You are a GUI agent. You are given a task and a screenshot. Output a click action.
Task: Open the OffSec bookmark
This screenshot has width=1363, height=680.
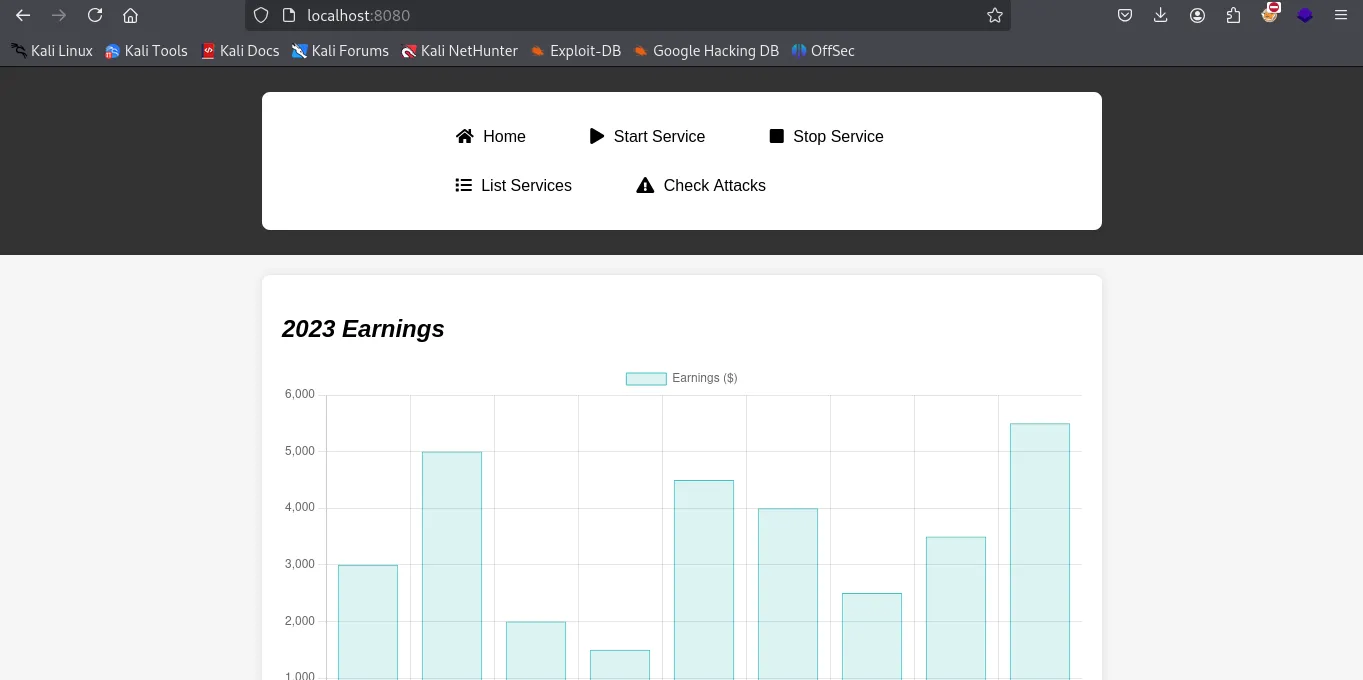823,51
